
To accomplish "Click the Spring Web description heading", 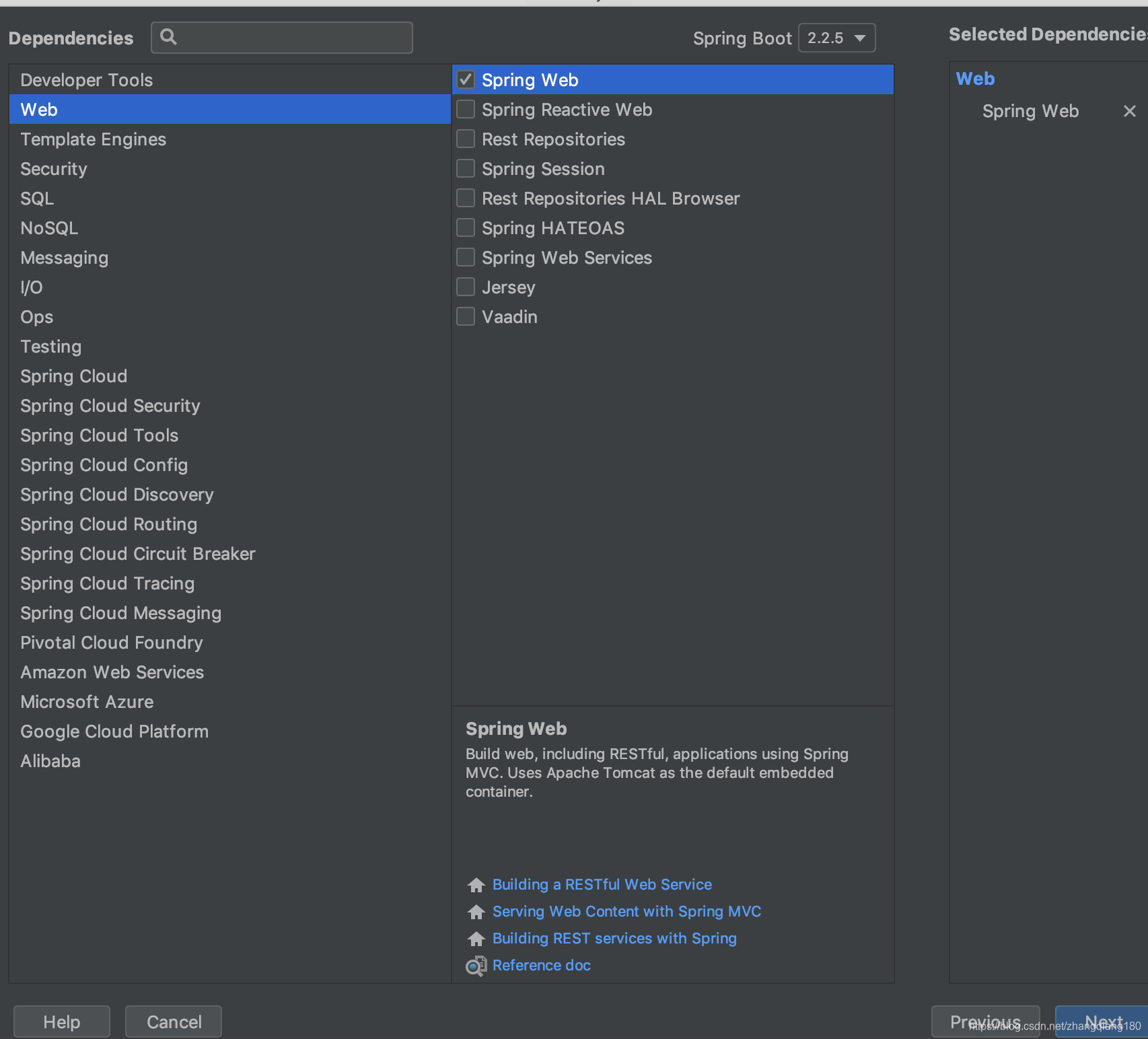I will tap(516, 729).
